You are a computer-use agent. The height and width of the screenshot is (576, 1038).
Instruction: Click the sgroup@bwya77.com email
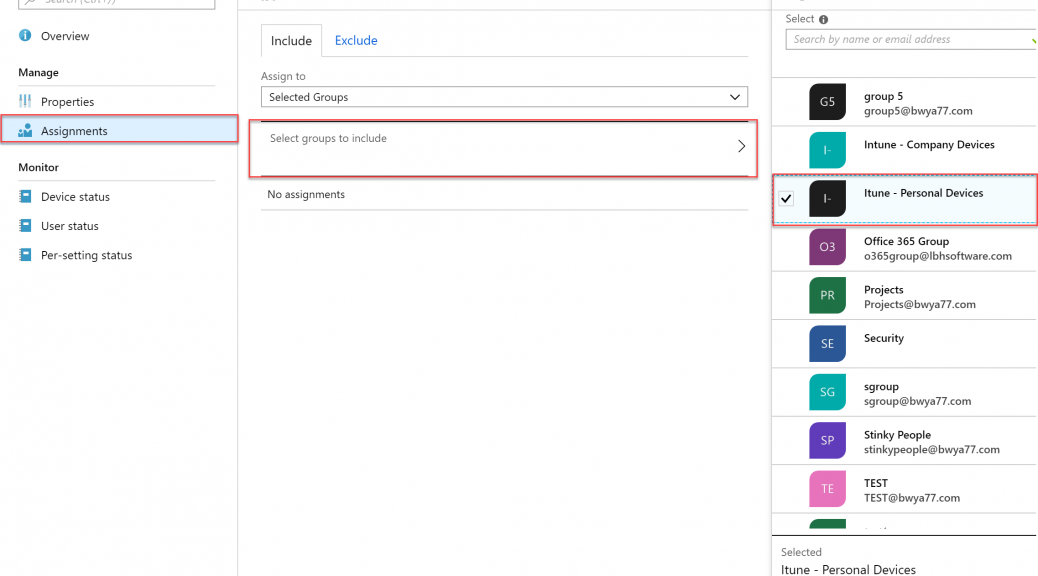click(918, 401)
